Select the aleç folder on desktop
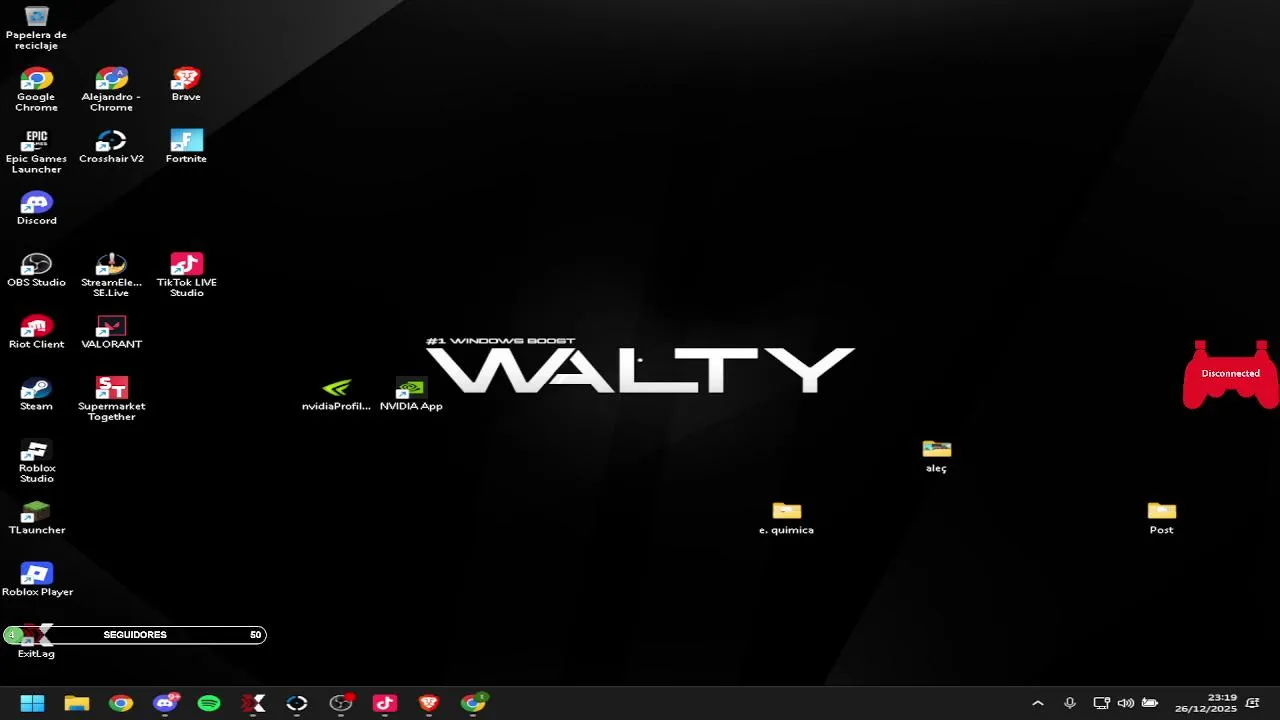1280x720 pixels. click(936, 457)
